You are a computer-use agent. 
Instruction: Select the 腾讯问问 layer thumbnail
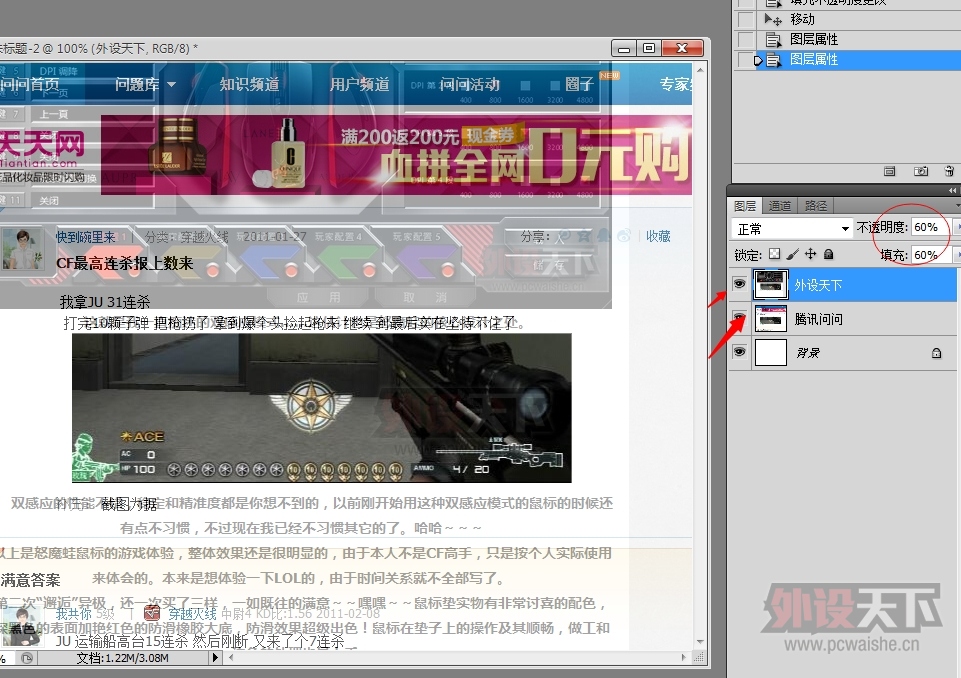coord(770,319)
